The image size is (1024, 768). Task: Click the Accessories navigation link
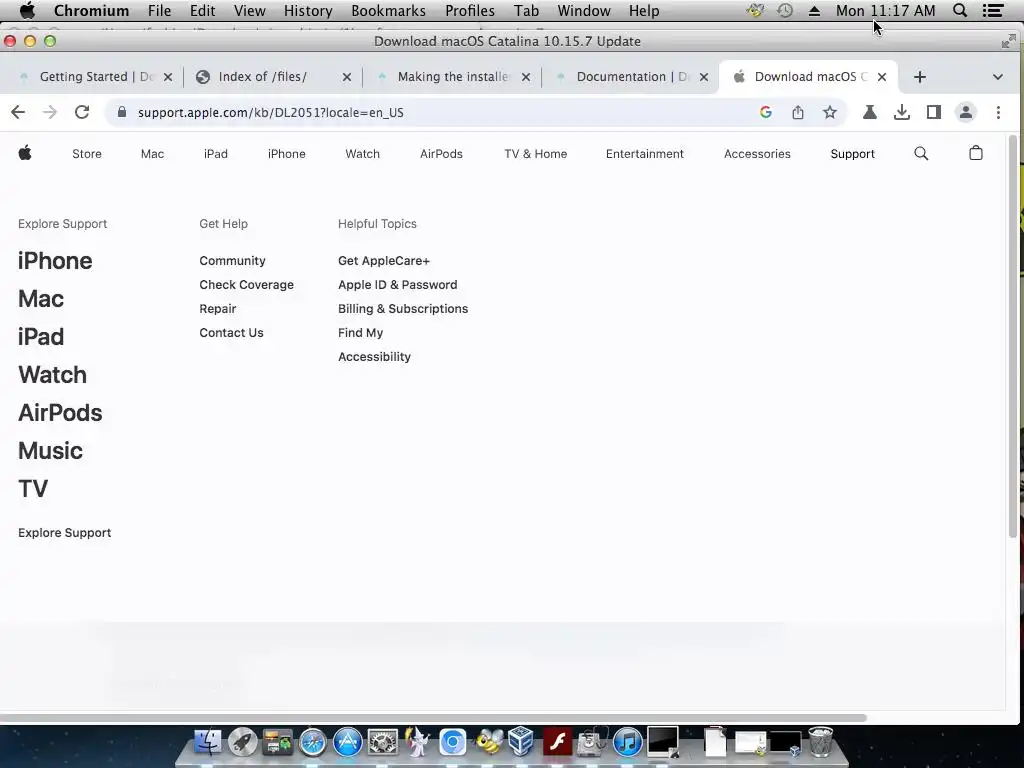coord(757,154)
